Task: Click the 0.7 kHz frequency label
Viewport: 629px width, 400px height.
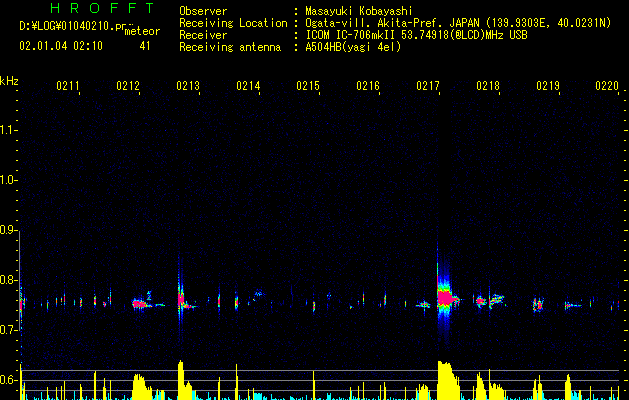Action: pos(8,330)
